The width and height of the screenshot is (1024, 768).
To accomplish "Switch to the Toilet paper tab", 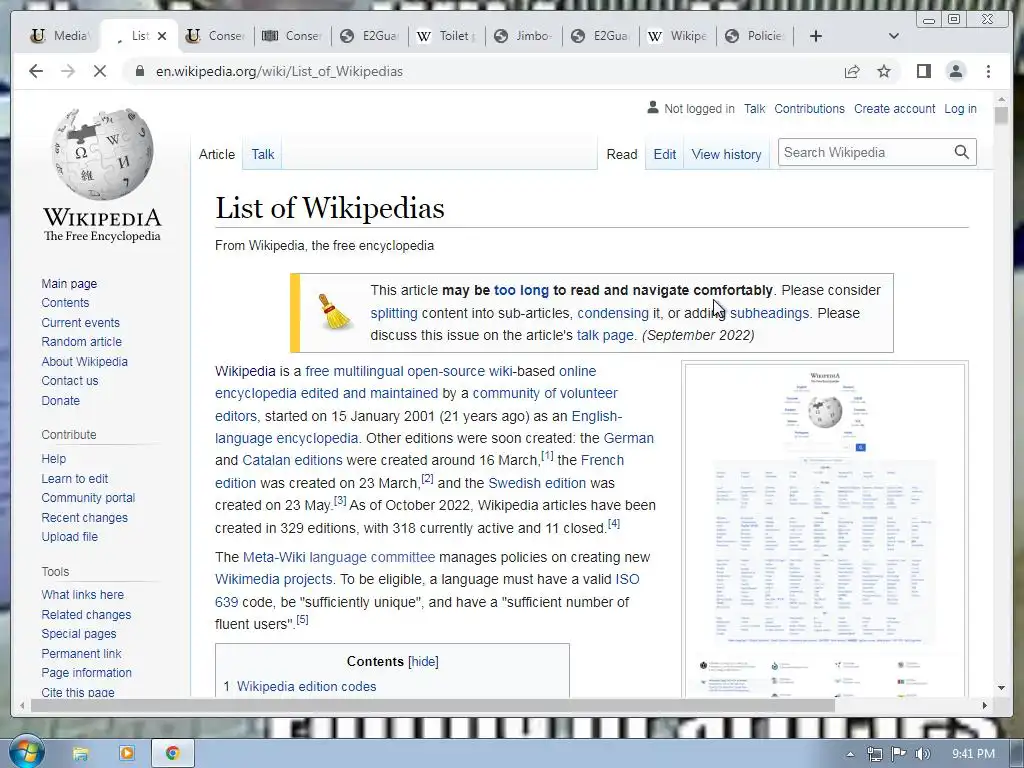I will (x=447, y=36).
